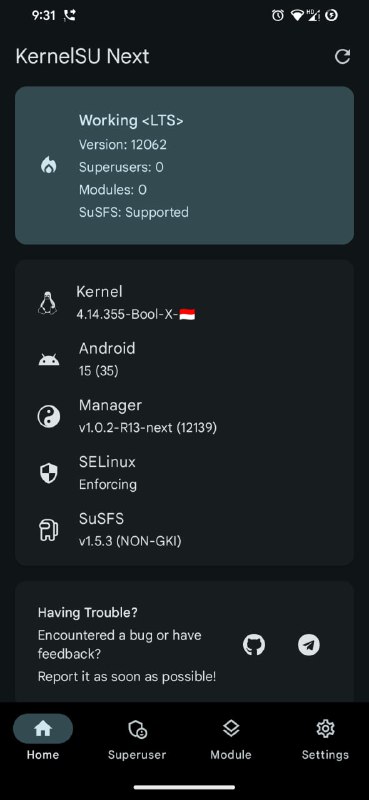Viewport: 369px width, 800px height.
Task: Tap the alarm icon in the status bar
Action: coord(278,15)
